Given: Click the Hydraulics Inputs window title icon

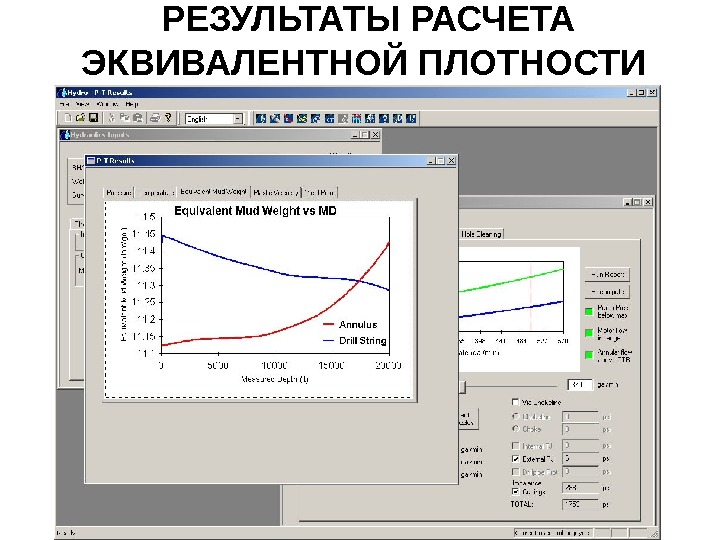Looking at the screenshot, I should (x=65, y=135).
